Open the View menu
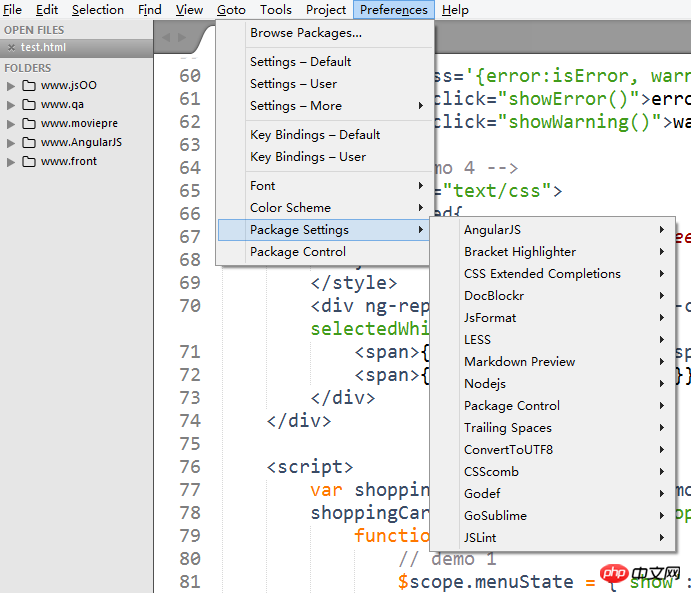This screenshot has height=593, width=691. pyautogui.click(x=189, y=10)
